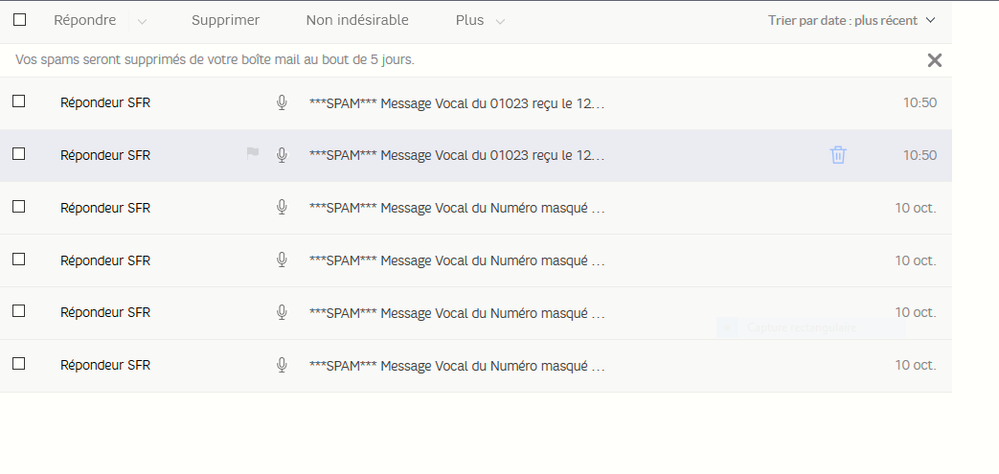This screenshot has width=999, height=474.
Task: Click the trash icon on the highlighted message
Action: (838, 155)
